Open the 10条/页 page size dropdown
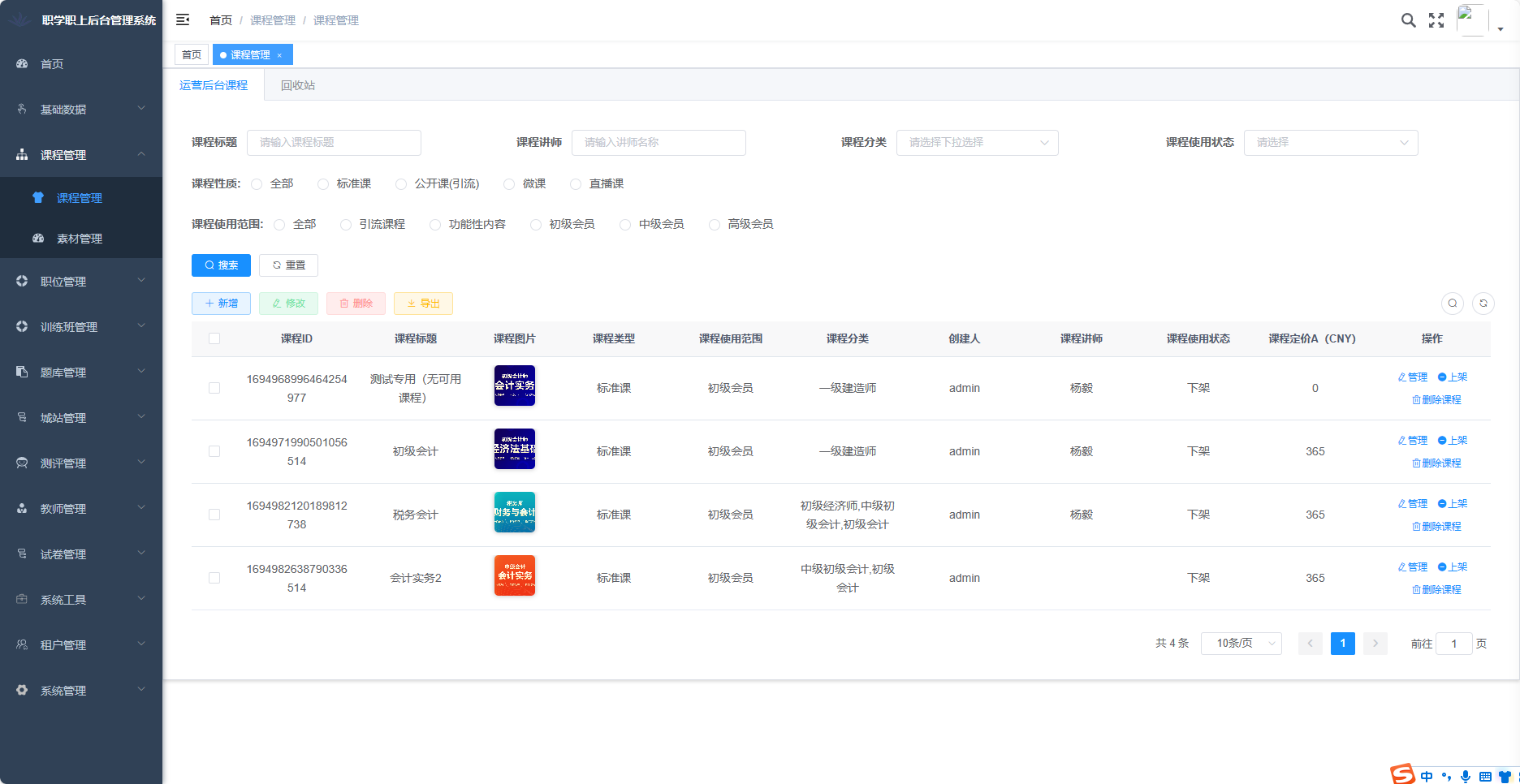1520x784 pixels. pyautogui.click(x=1241, y=644)
